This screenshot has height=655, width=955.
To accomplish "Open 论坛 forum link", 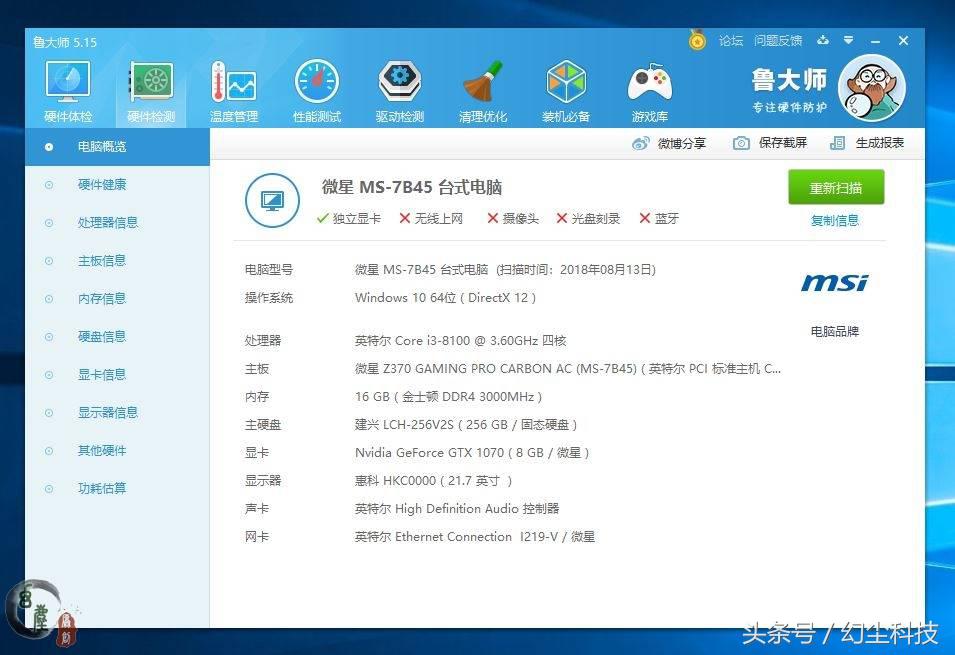I will click(x=731, y=41).
